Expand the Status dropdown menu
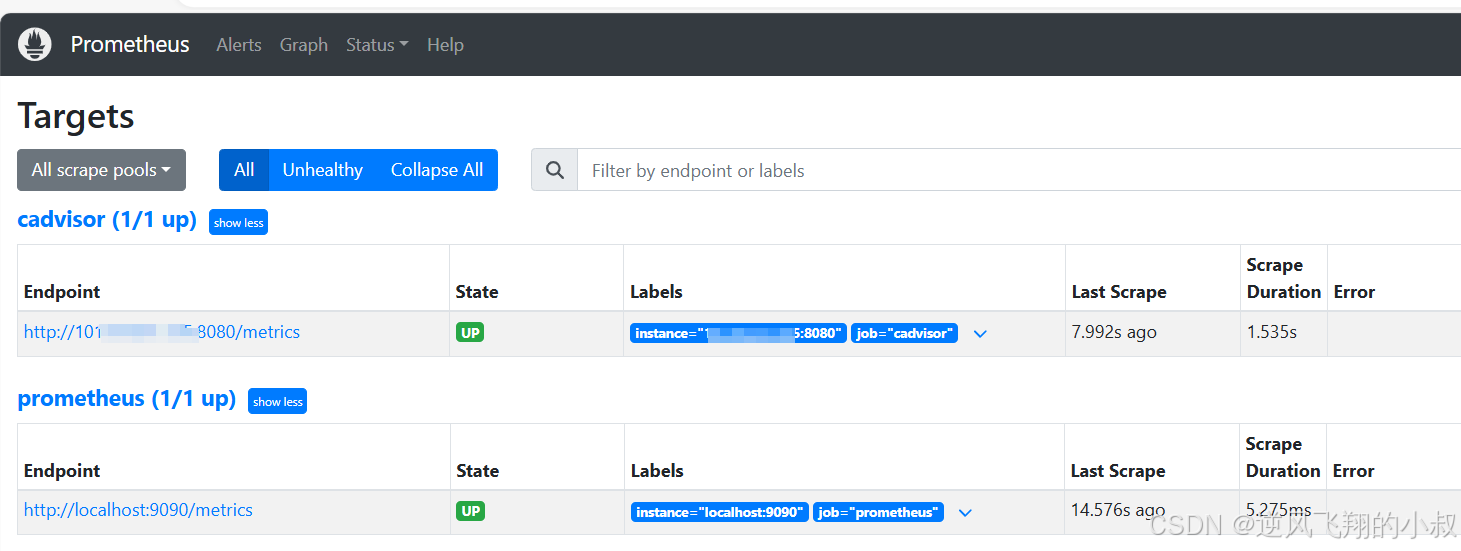This screenshot has height=551, width=1461. pyautogui.click(x=377, y=45)
